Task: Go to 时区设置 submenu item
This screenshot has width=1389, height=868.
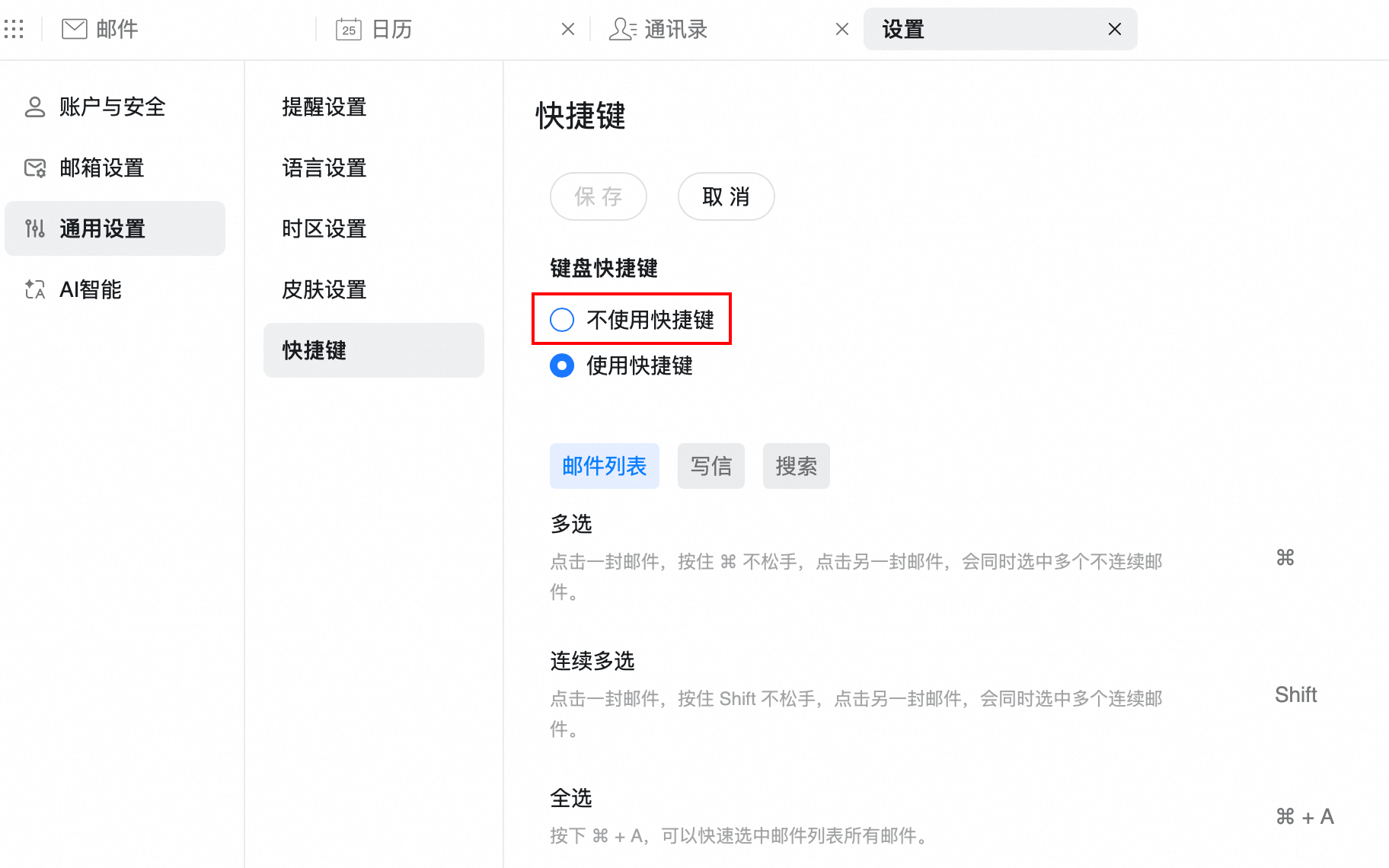Action: (324, 228)
